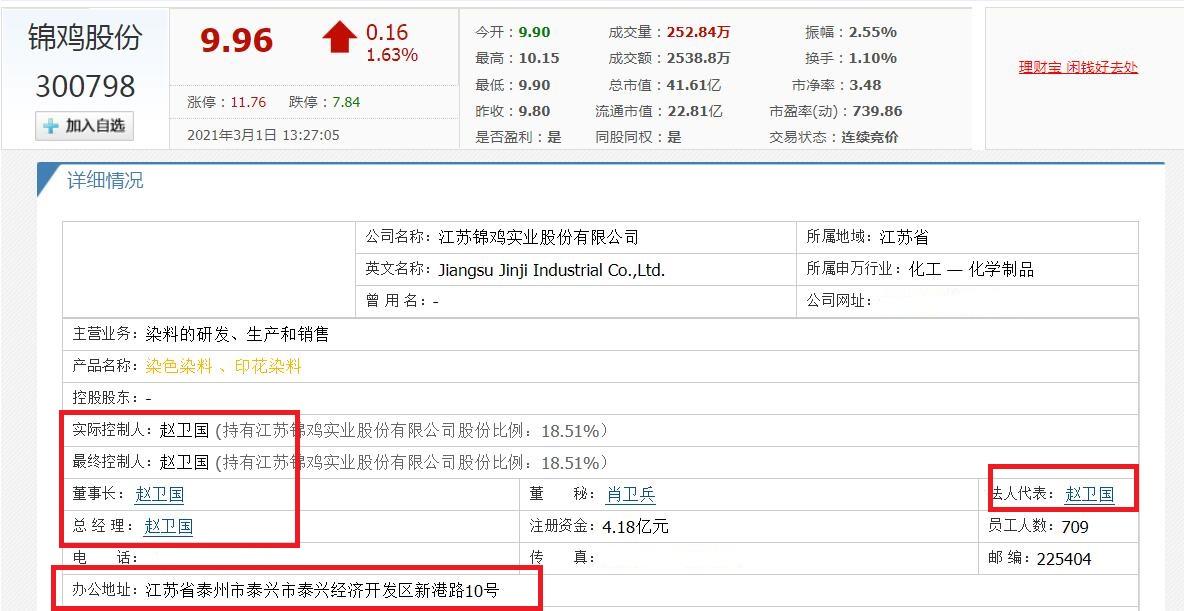
Task: Click the 换手 turnover value 1.10%
Action: pyautogui.click(x=873, y=58)
